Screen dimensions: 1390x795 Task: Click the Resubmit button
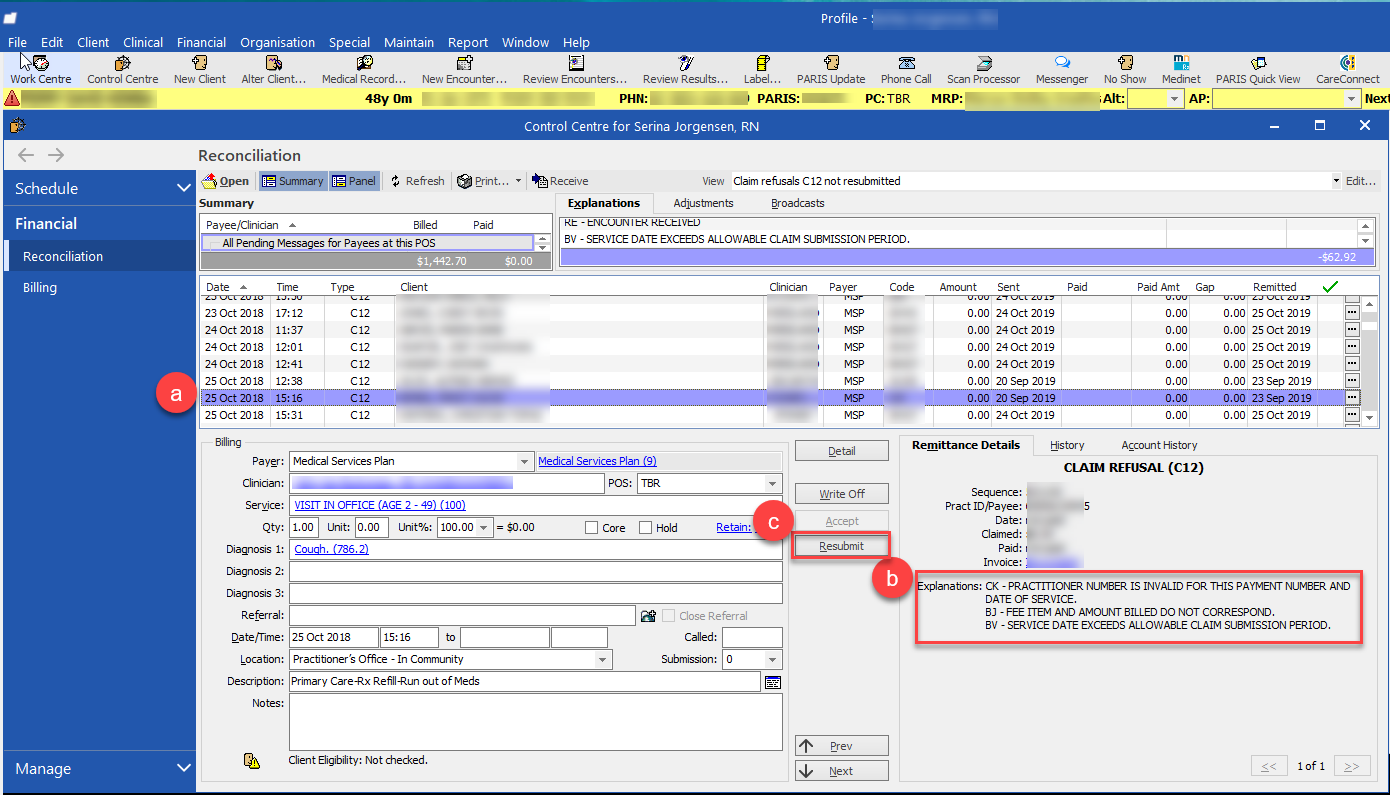(x=841, y=546)
